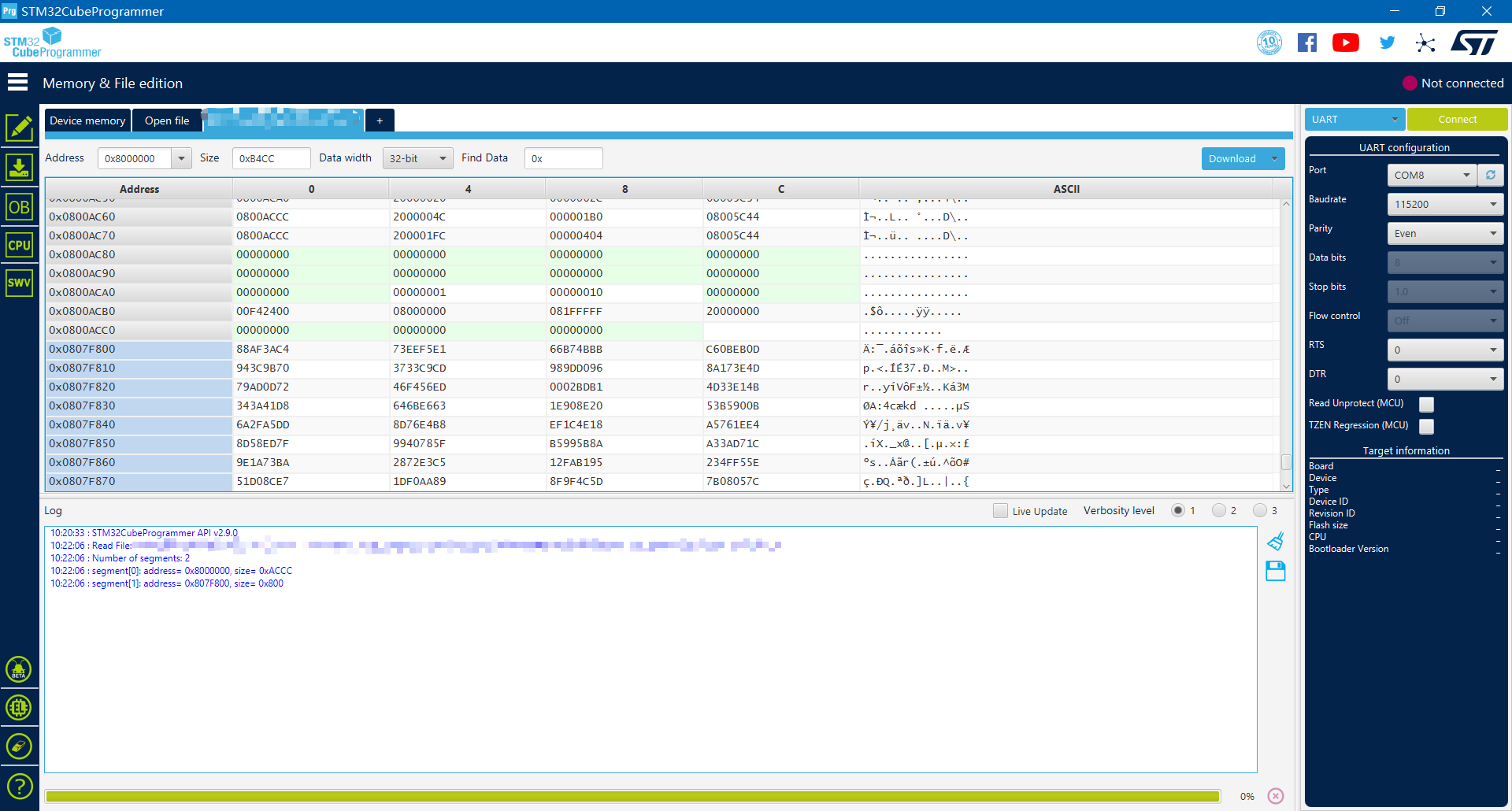Image resolution: width=1512 pixels, height=811 pixels.
Task: Switch to the Open file tab
Action: tap(167, 120)
